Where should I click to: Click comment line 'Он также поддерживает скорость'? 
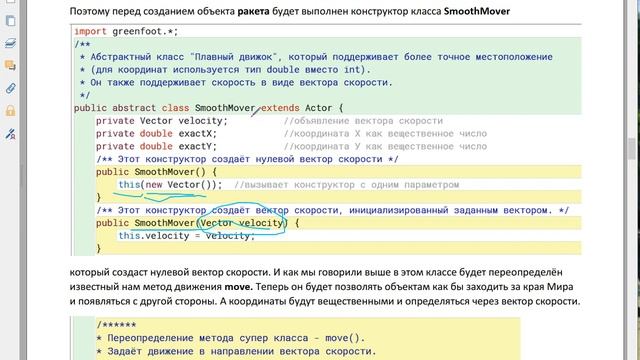[x=236, y=82]
